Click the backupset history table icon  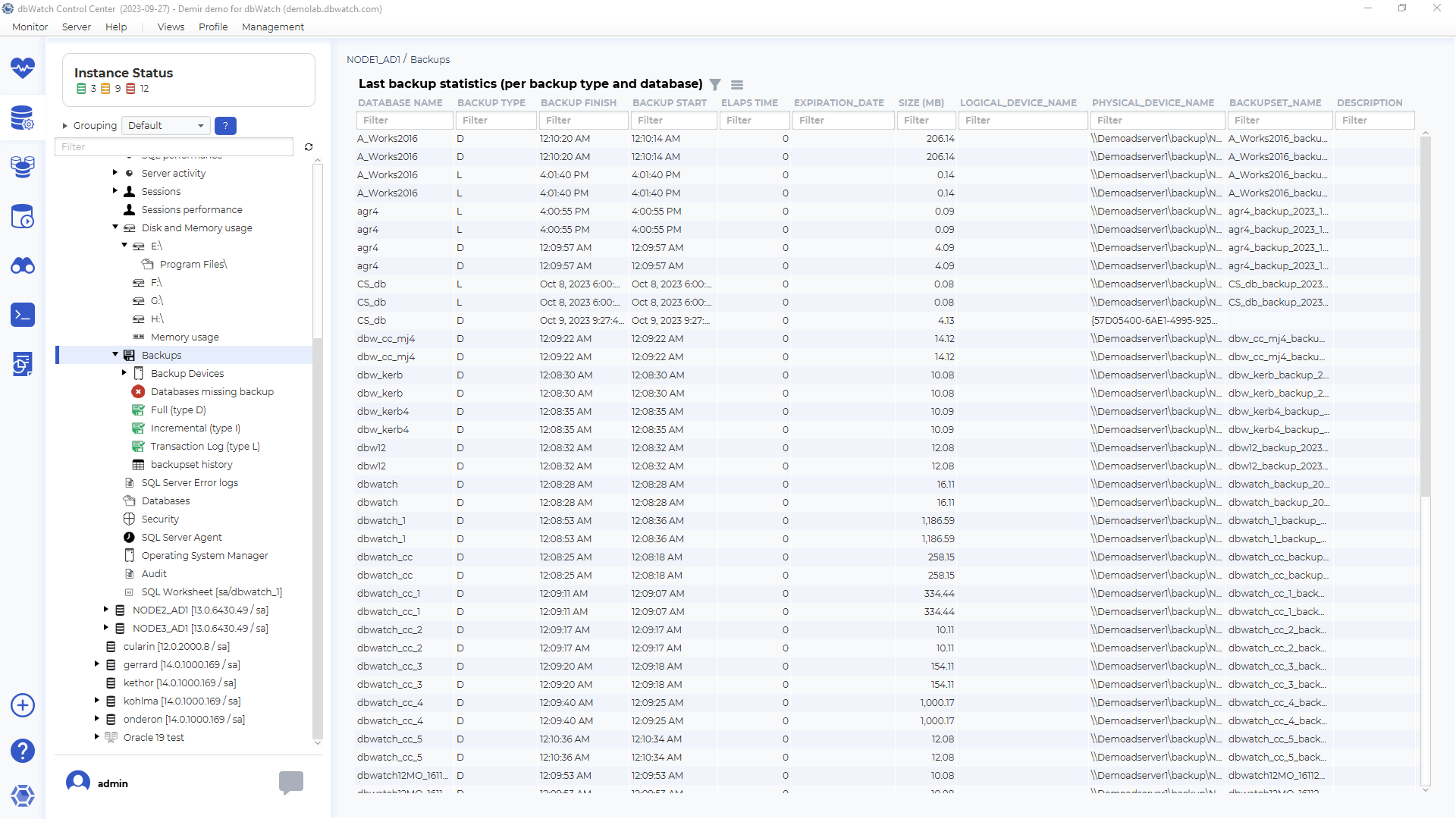coord(138,464)
